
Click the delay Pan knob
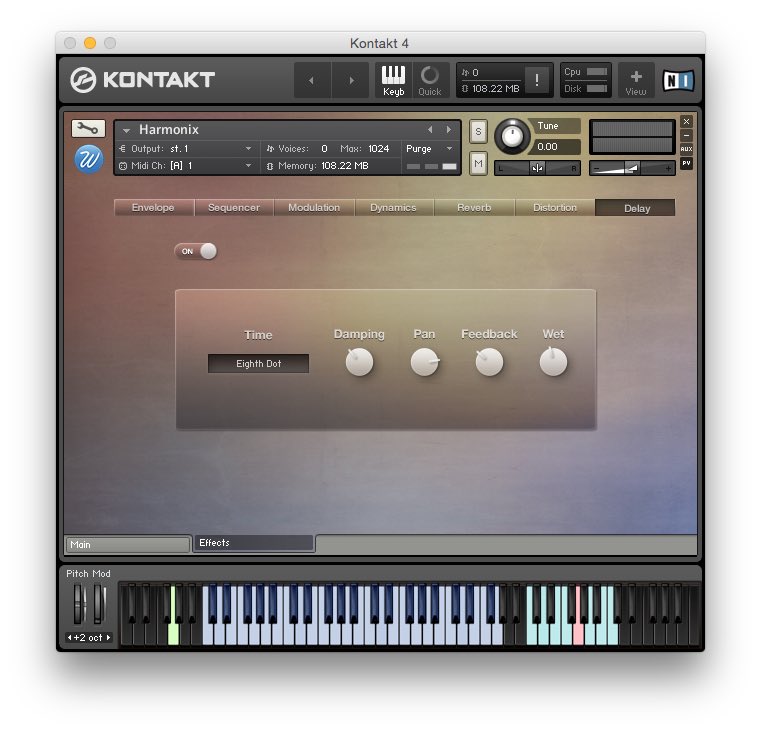pos(425,362)
